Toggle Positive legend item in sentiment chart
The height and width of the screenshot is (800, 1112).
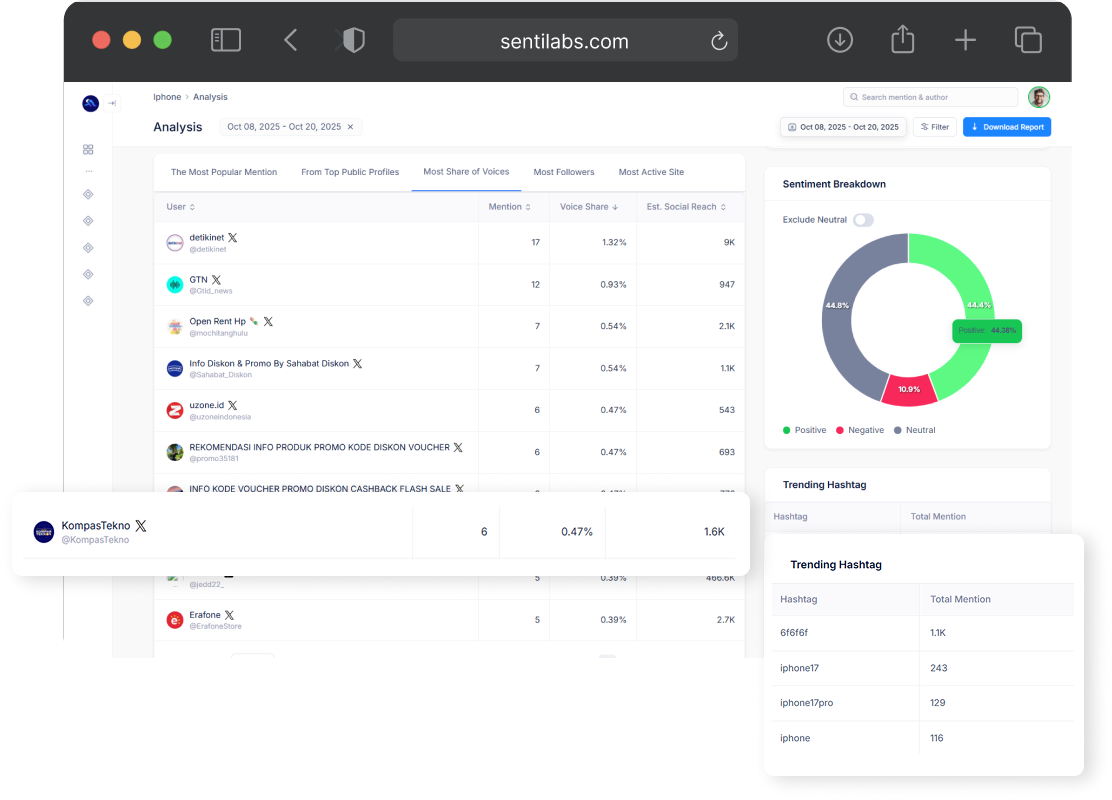(804, 430)
